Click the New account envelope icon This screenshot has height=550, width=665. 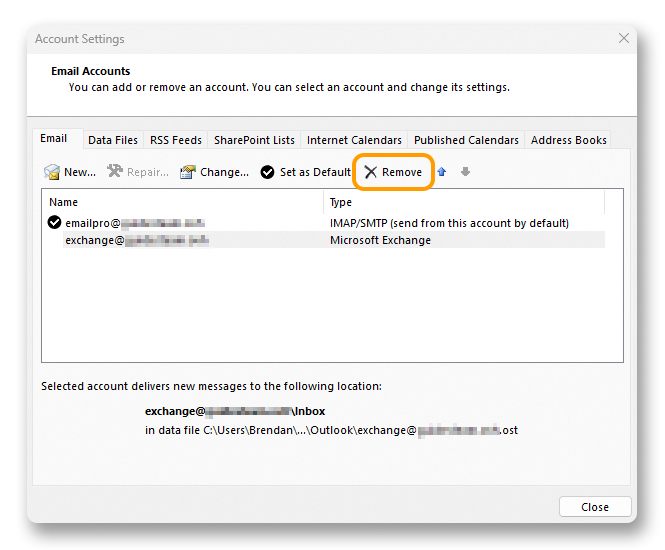[x=52, y=172]
